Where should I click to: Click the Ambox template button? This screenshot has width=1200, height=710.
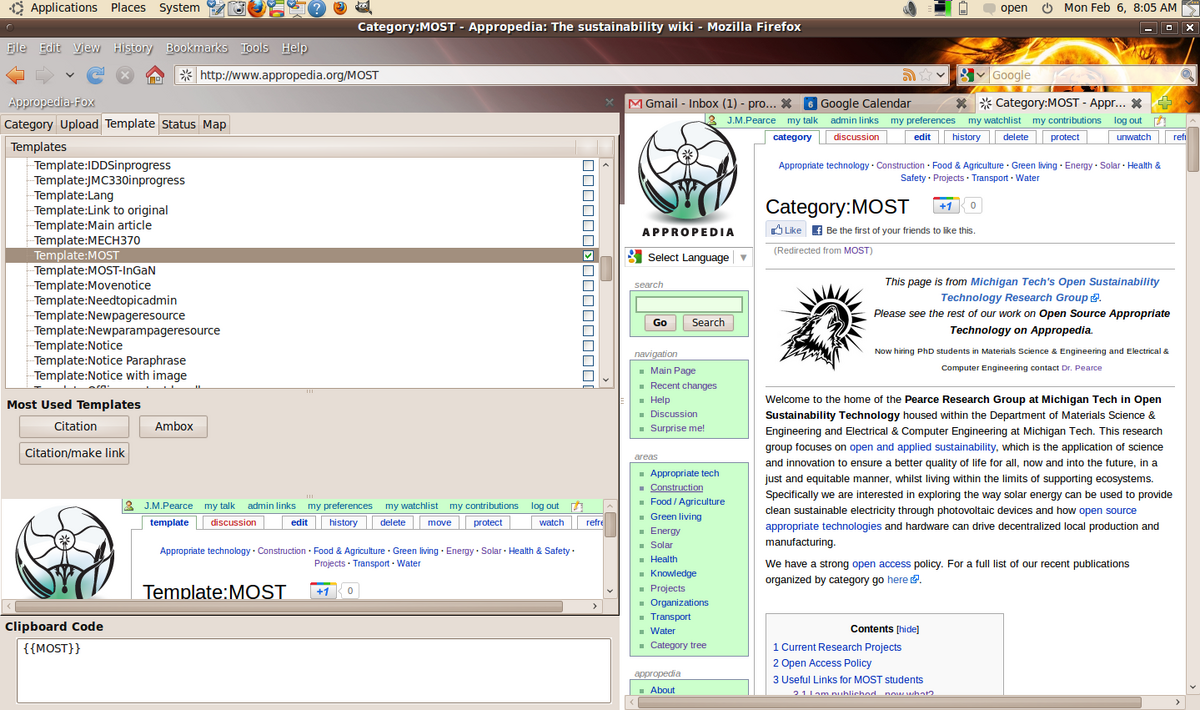tap(173, 426)
